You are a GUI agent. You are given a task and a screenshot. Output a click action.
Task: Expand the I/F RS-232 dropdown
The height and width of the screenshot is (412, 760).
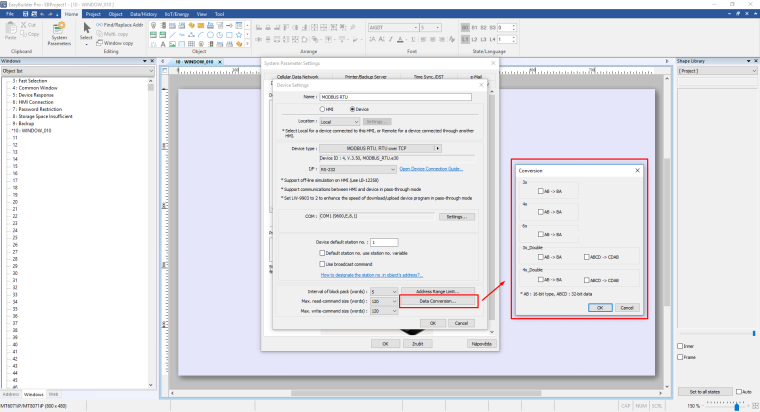point(358,168)
